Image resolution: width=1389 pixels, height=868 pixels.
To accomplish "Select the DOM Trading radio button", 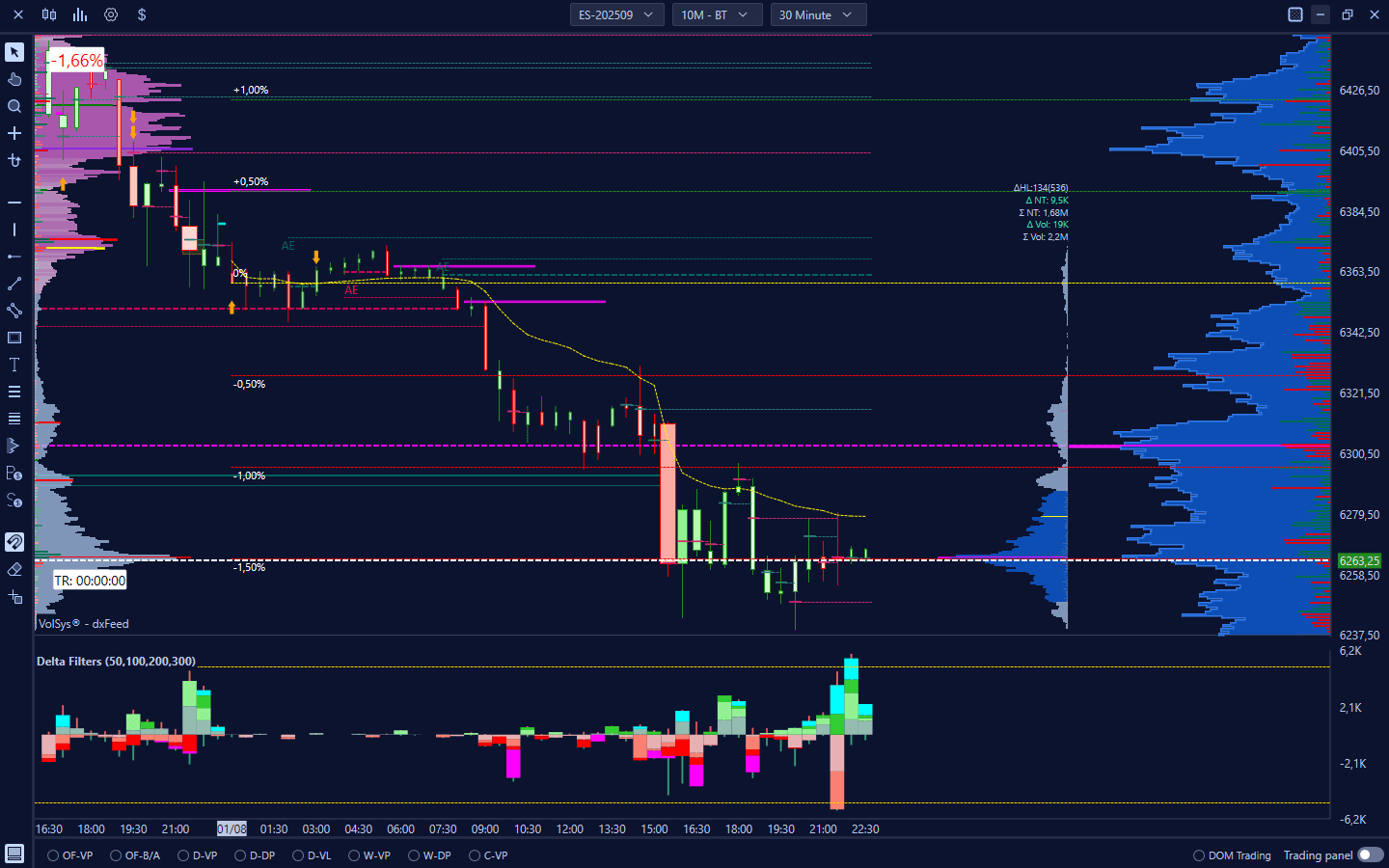I will pyautogui.click(x=1199, y=855).
